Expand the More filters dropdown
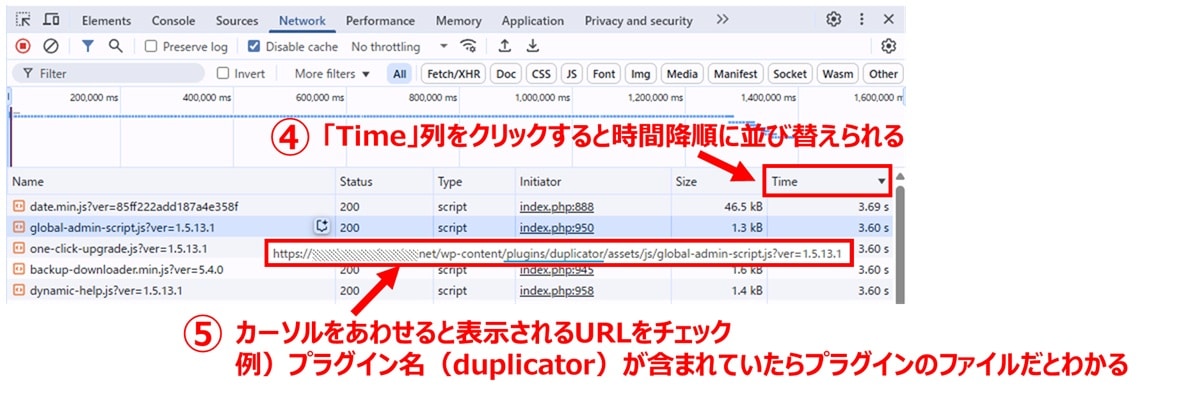This screenshot has width=1200, height=400. click(332, 74)
